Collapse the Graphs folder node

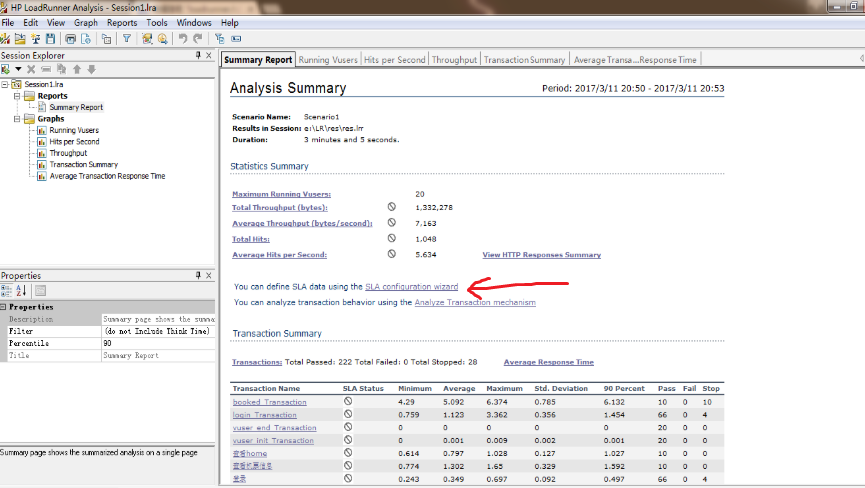pyautogui.click(x=17, y=119)
